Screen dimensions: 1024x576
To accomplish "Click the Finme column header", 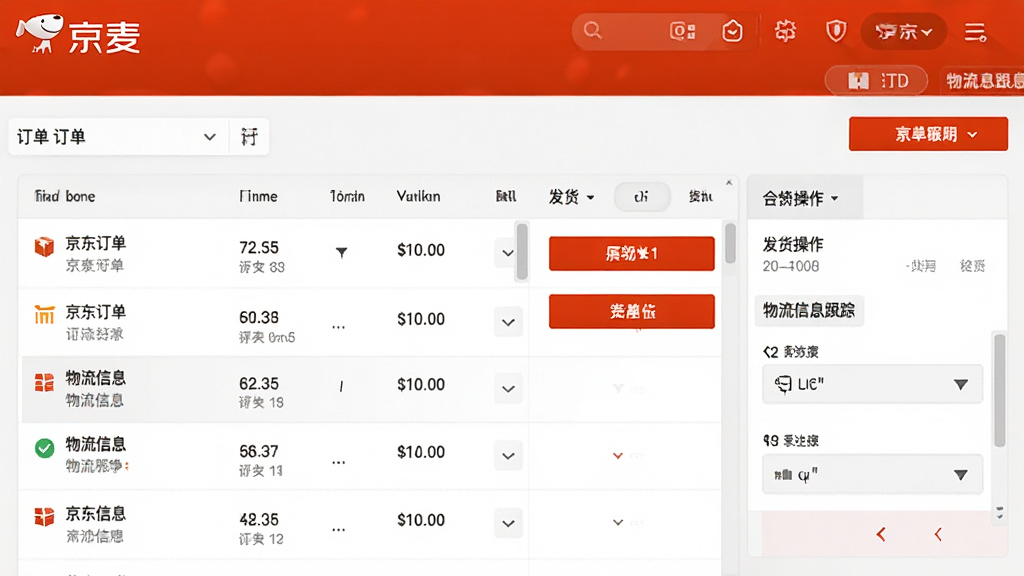I will (x=258, y=197).
